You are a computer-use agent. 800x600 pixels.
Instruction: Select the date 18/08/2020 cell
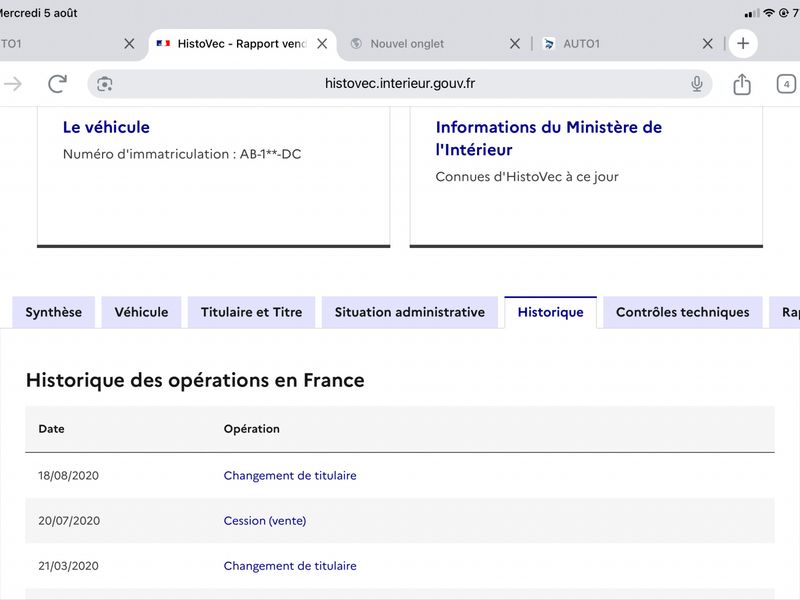68,476
